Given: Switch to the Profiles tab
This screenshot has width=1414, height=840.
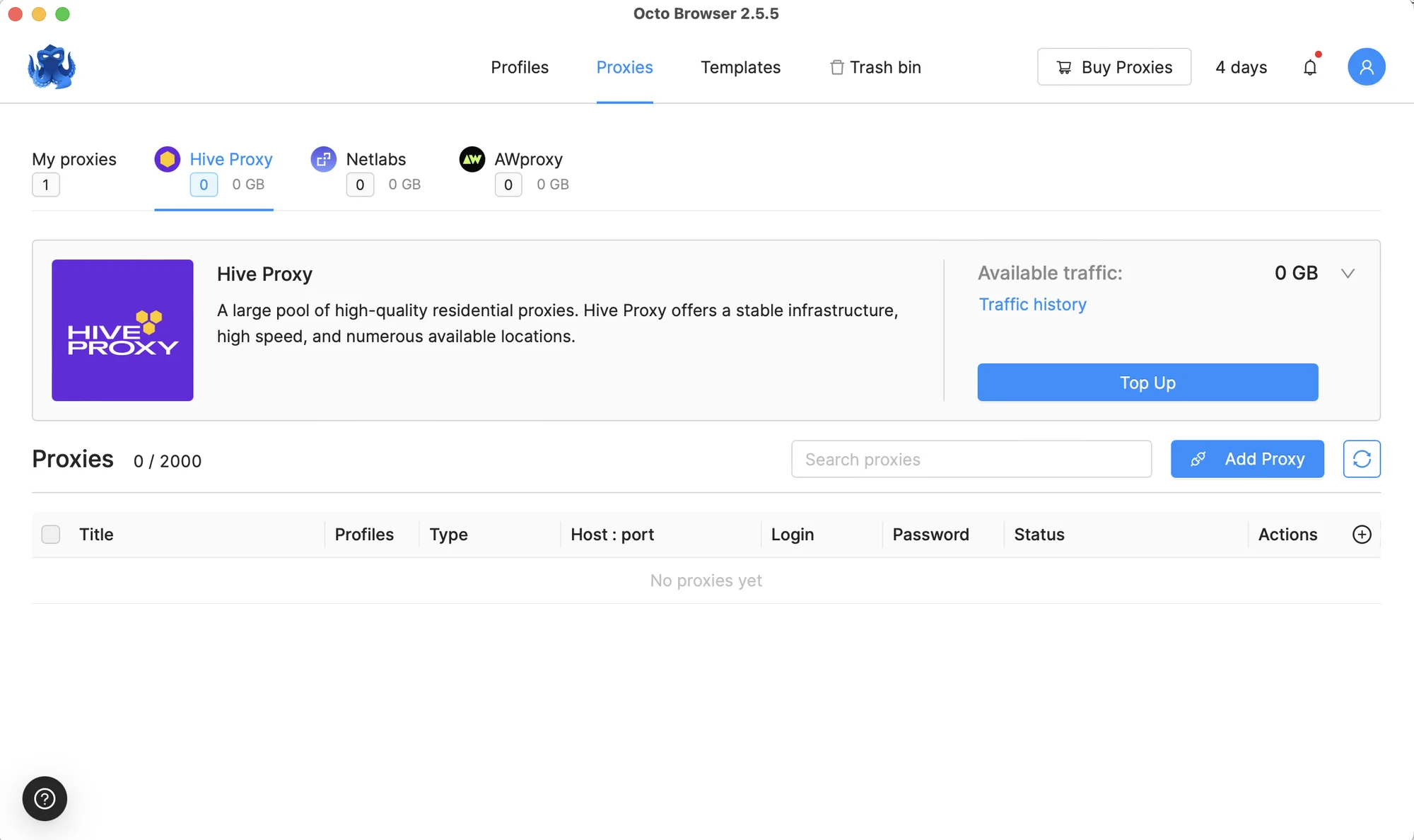Looking at the screenshot, I should coord(519,67).
